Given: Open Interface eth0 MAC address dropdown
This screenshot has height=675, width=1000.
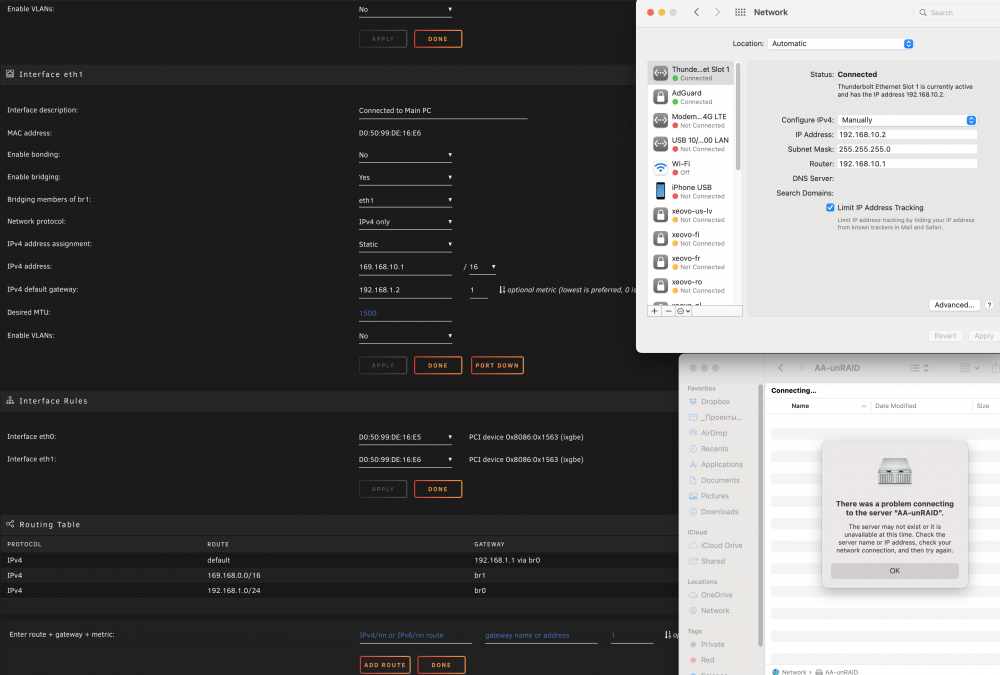Looking at the screenshot, I should point(405,437).
